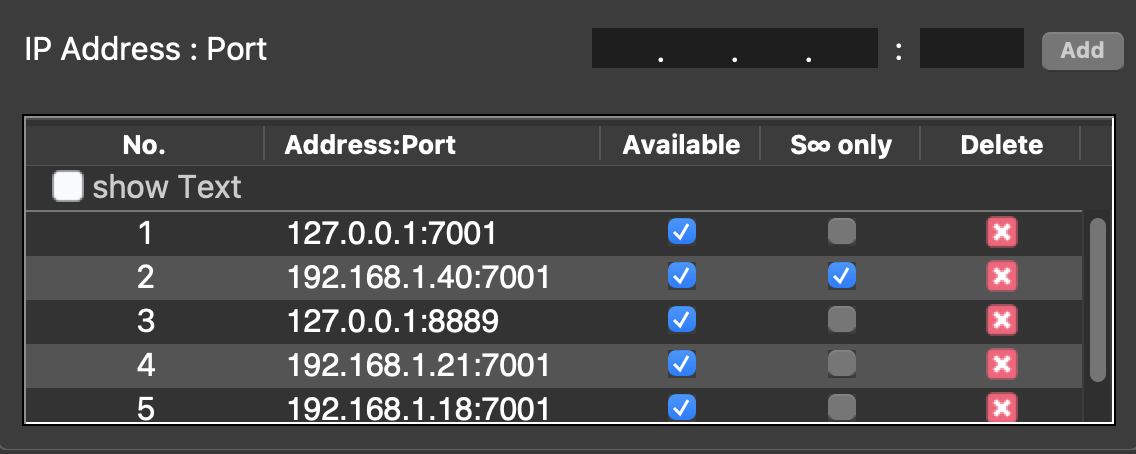This screenshot has height=454, width=1136.
Task: Click the Port input field
Action: (971, 49)
